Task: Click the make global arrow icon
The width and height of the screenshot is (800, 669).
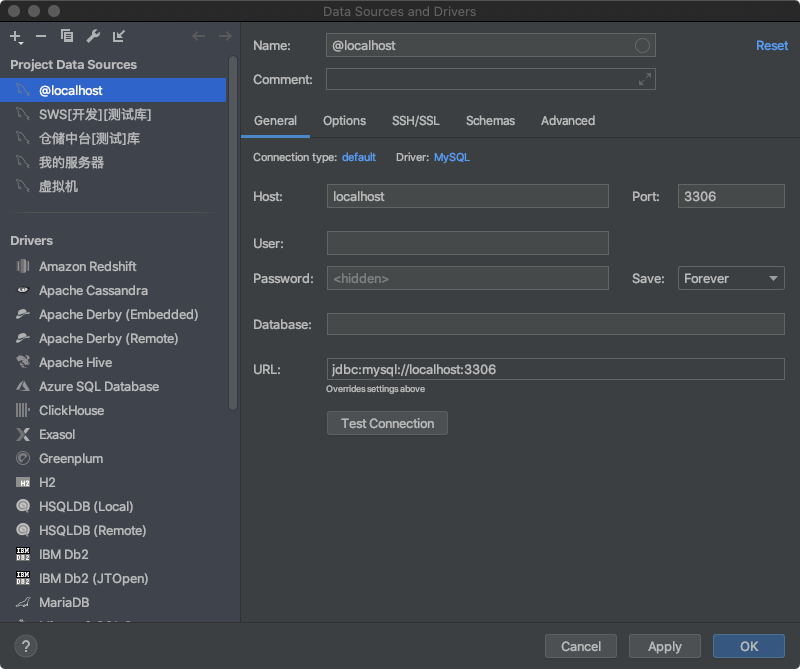Action: point(119,37)
